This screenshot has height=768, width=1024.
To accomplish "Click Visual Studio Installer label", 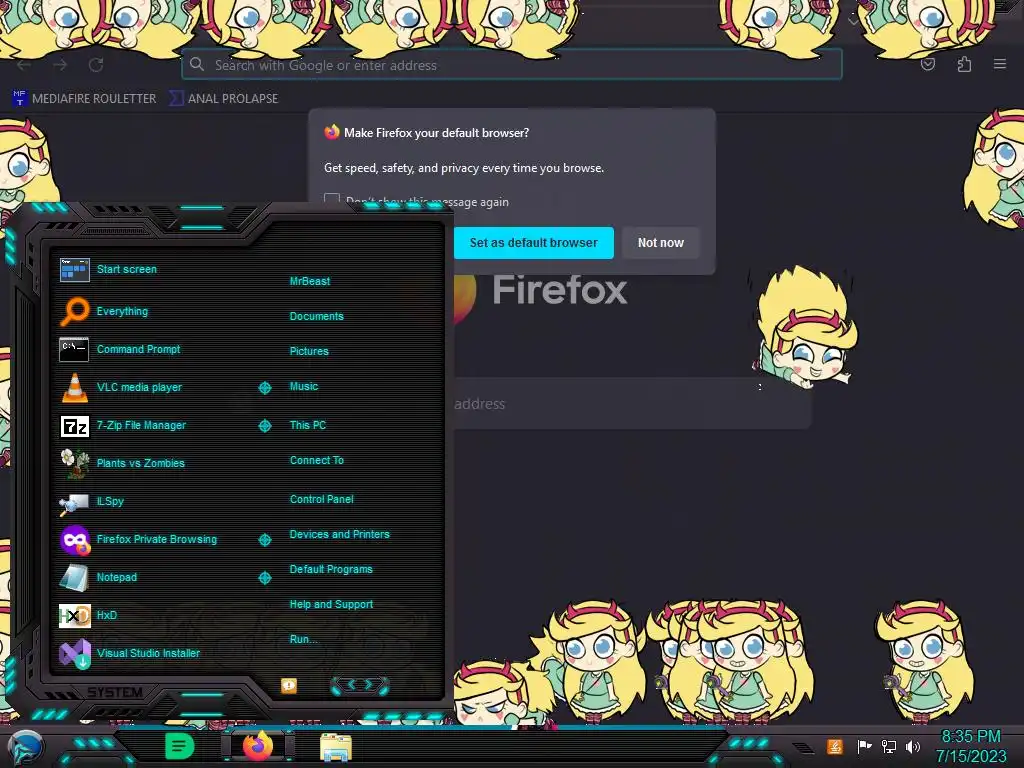I will 148,654.
